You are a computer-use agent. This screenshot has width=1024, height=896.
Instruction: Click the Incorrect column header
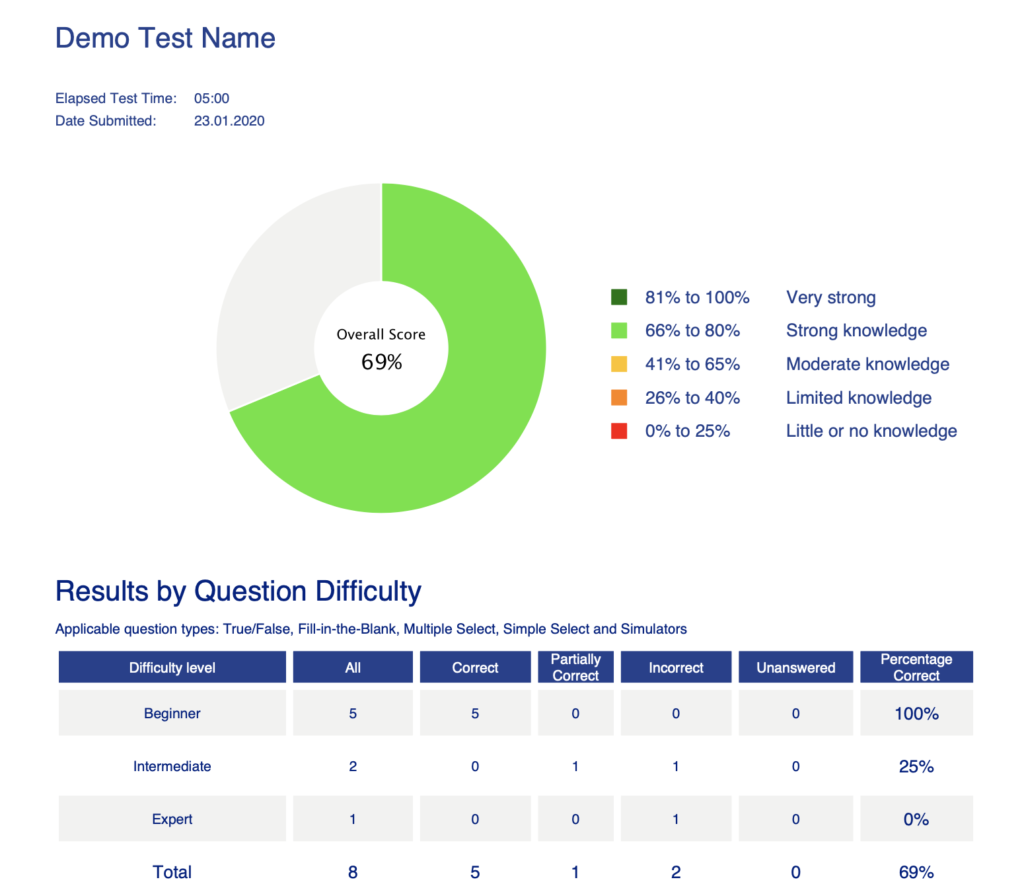coord(676,667)
